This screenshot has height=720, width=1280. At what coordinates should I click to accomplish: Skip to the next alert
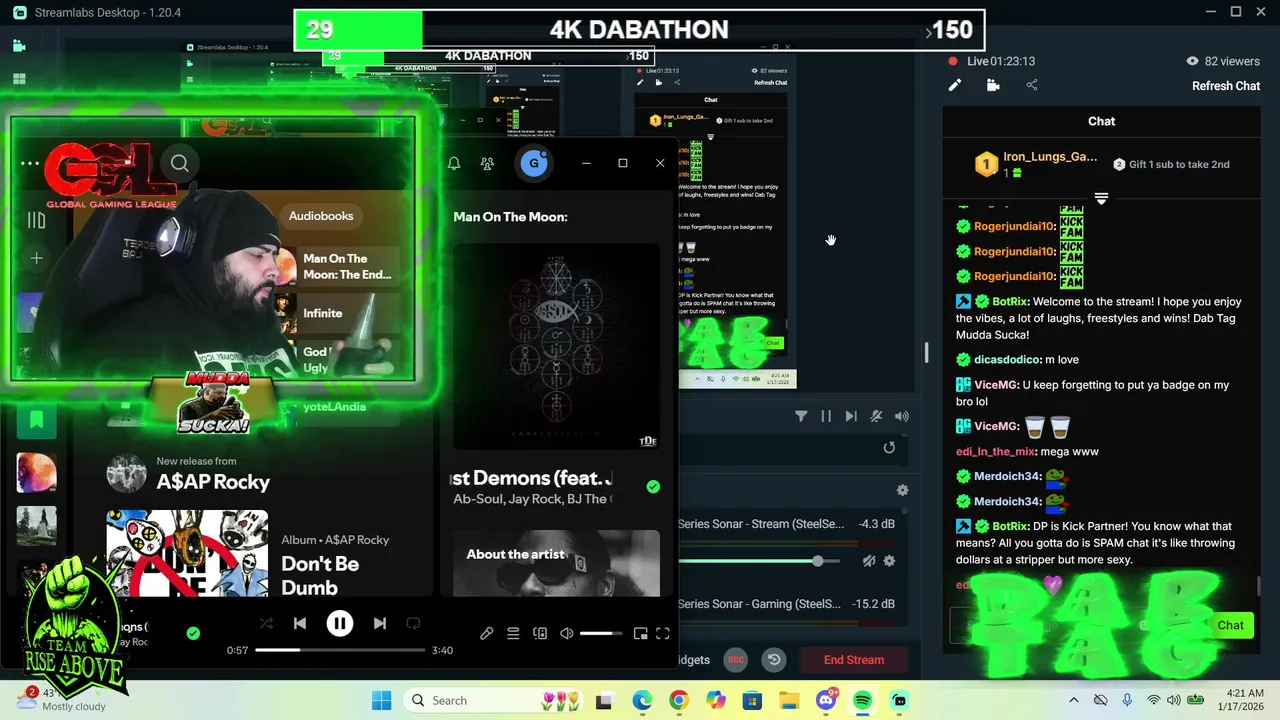tap(851, 416)
